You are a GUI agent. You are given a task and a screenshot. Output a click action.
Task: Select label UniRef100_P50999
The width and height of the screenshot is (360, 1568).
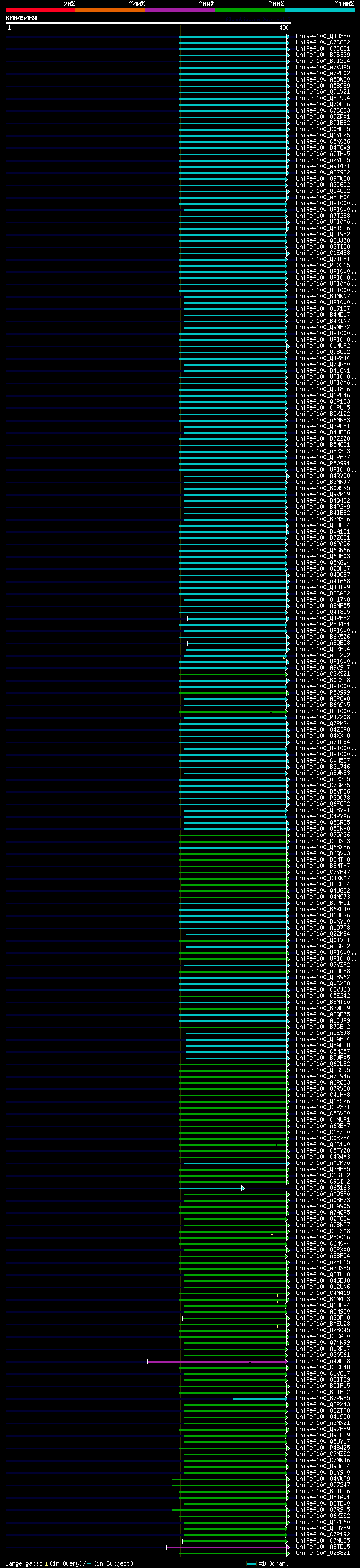click(x=323, y=693)
